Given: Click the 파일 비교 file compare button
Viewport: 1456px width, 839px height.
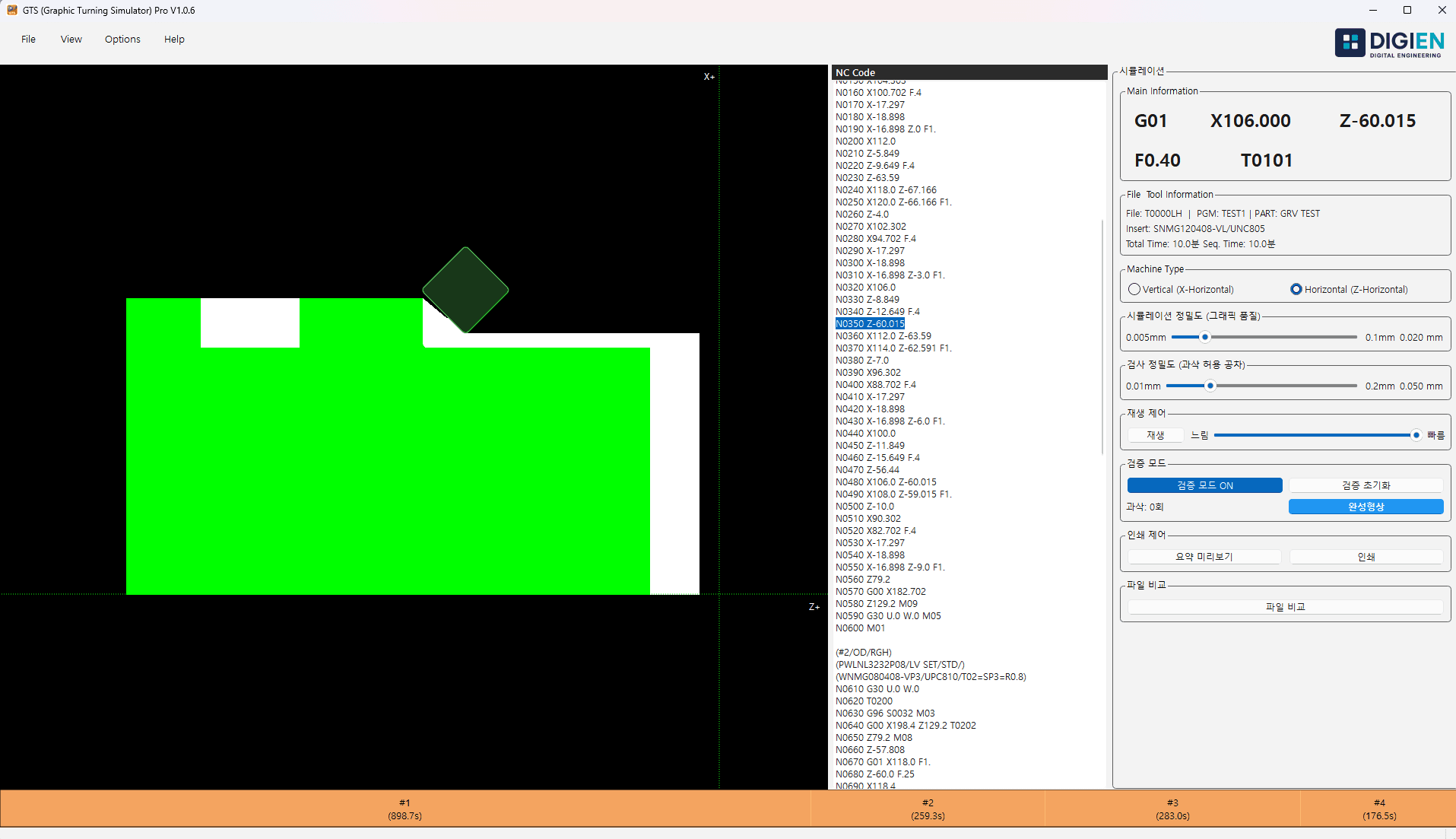Looking at the screenshot, I should 1284,606.
